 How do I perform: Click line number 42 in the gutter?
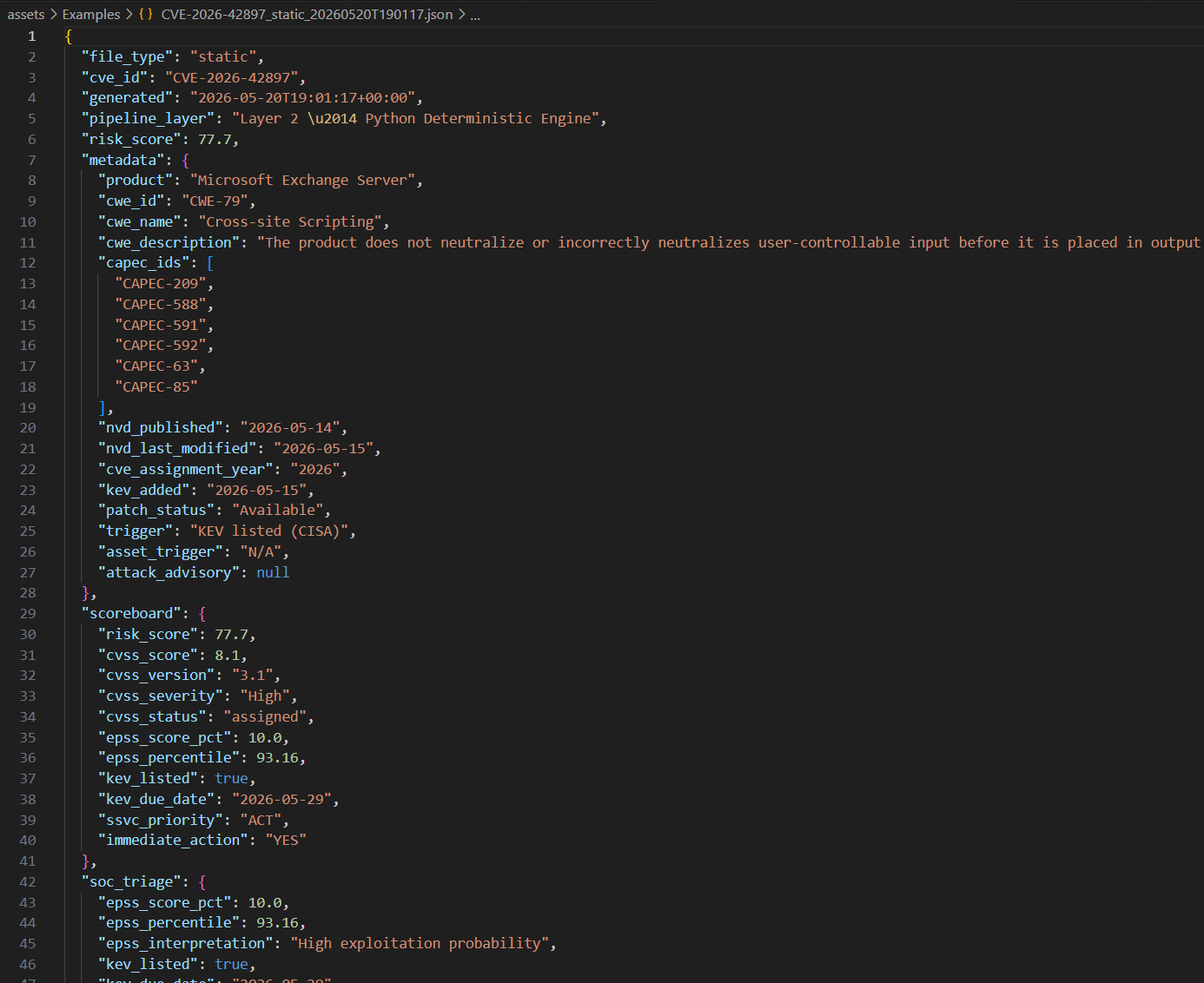[x=28, y=881]
